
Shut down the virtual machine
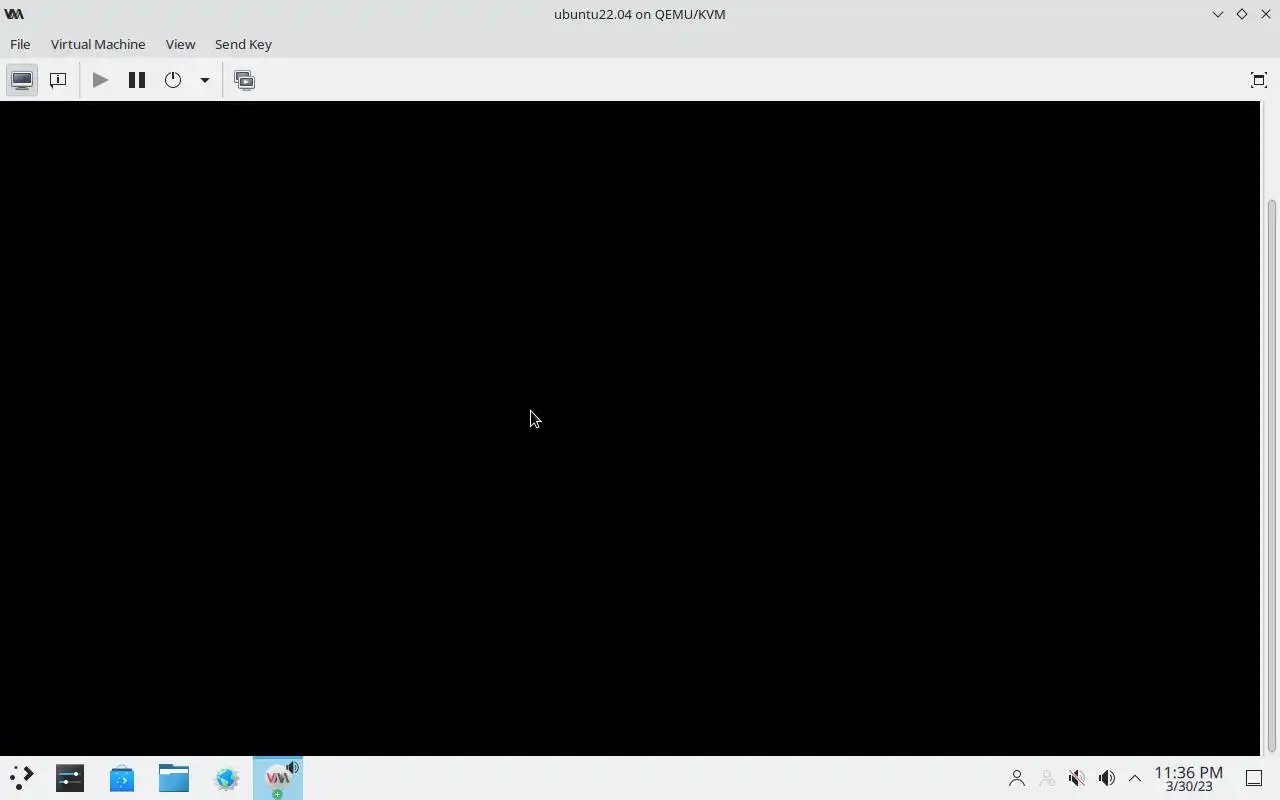pos(173,80)
